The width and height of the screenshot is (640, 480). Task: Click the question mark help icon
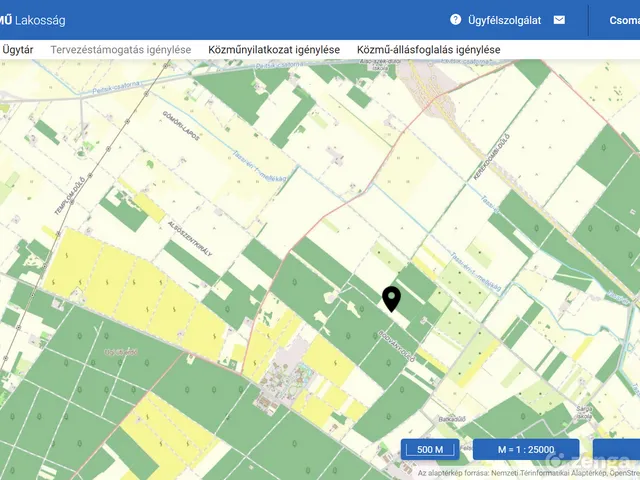456,20
